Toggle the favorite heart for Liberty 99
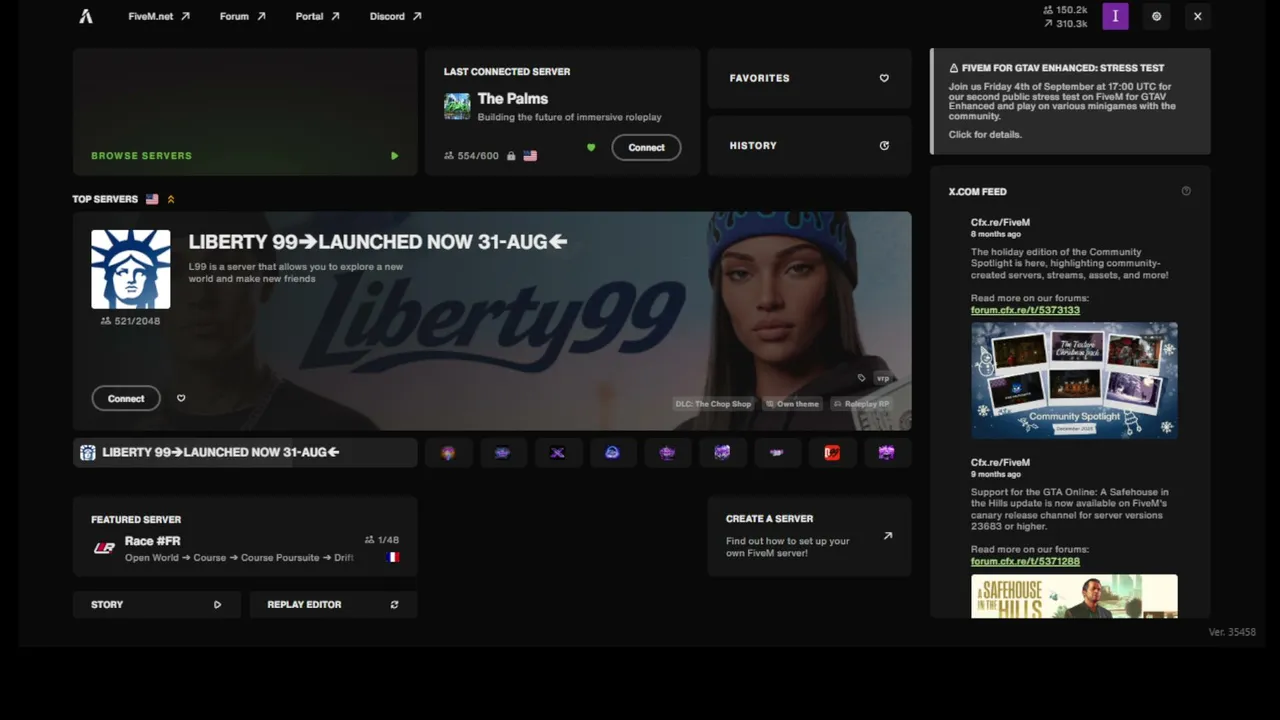This screenshot has width=1280, height=720. pos(181,398)
